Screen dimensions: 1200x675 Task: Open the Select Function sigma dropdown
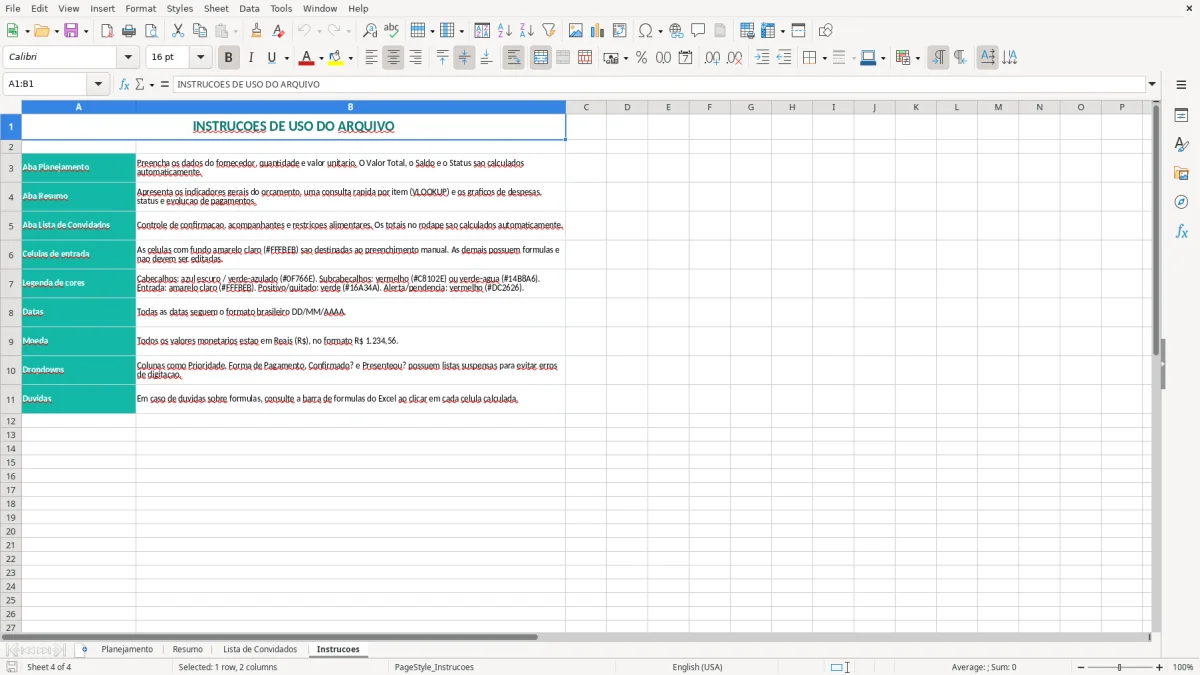click(151, 84)
